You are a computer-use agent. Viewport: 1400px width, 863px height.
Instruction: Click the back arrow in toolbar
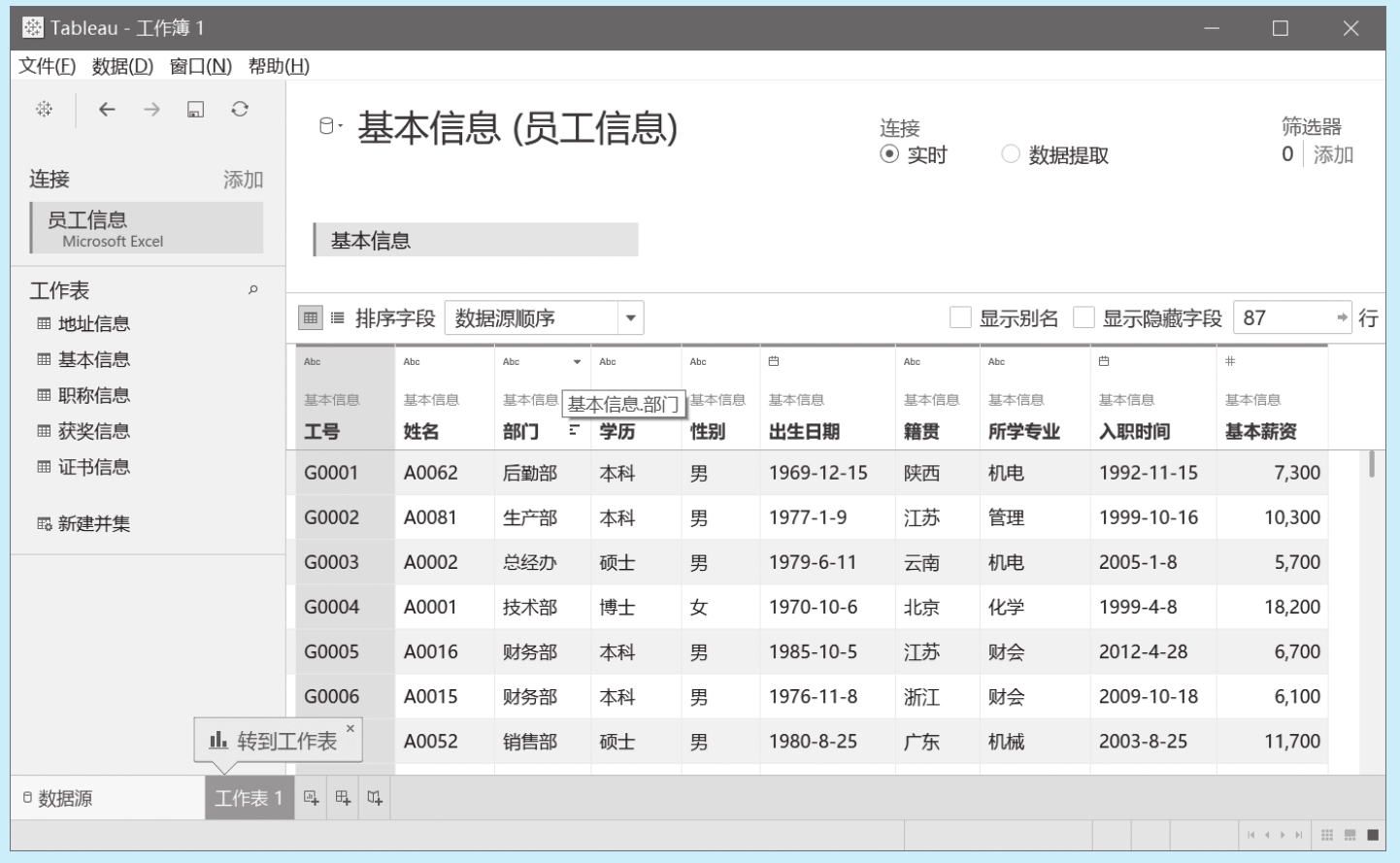pyautogui.click(x=107, y=110)
